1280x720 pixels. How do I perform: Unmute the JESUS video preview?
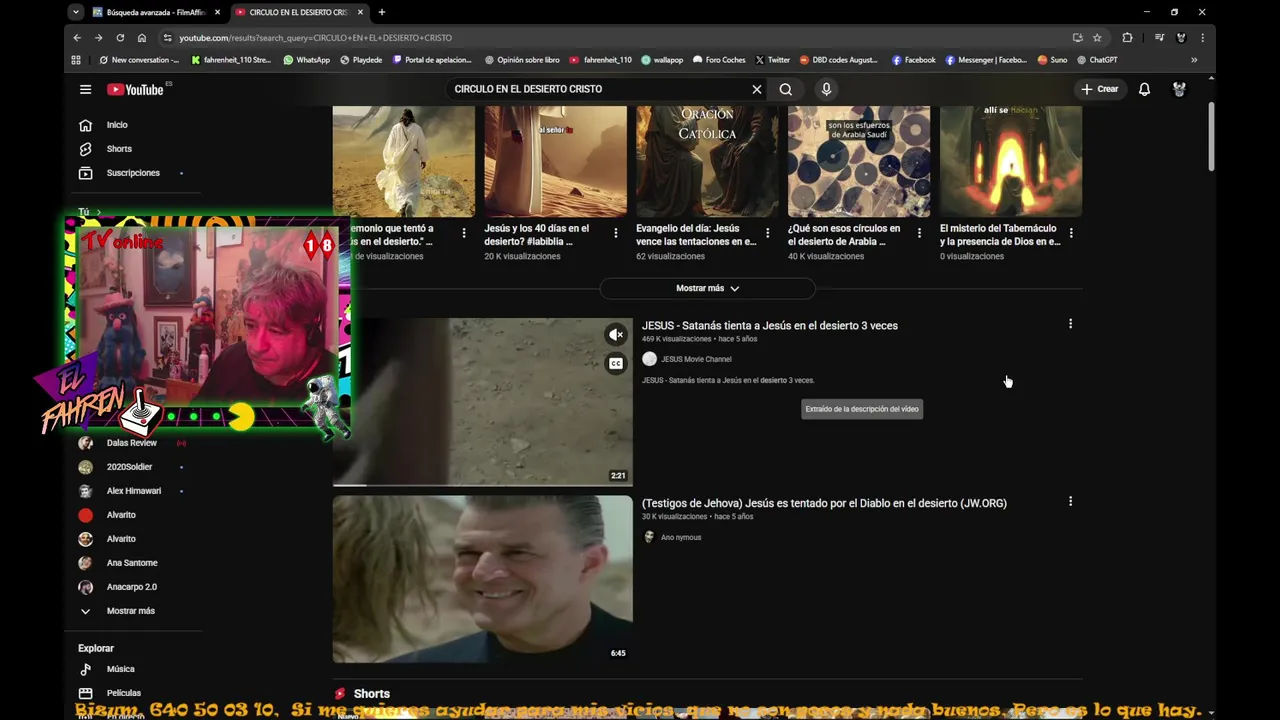point(616,335)
